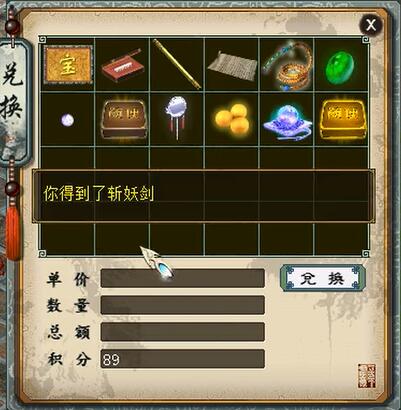Viewport: 401px width, 410px height.
Task: Click the 兑换 exchange button
Action: click(x=323, y=279)
